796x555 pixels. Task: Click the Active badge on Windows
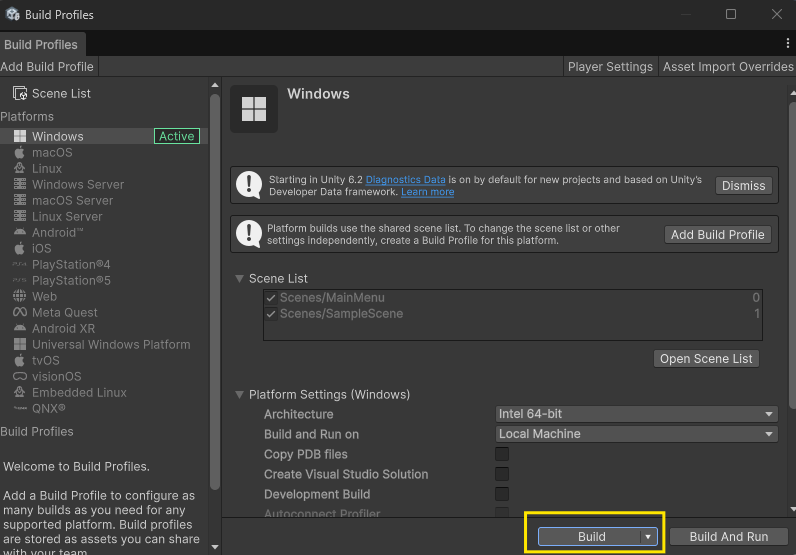point(177,136)
